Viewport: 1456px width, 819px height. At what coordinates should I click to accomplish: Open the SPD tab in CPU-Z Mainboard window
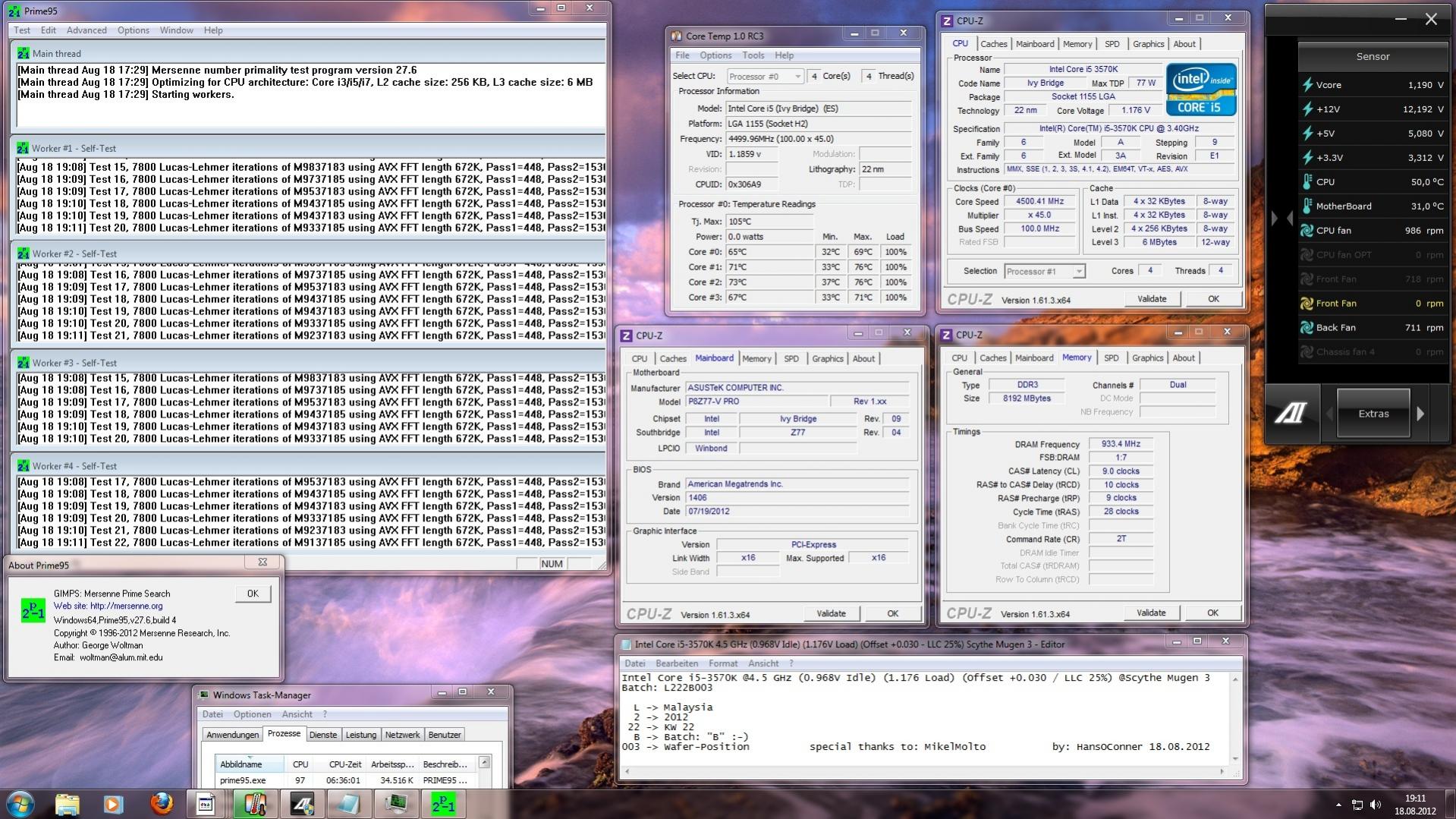pyautogui.click(x=791, y=359)
